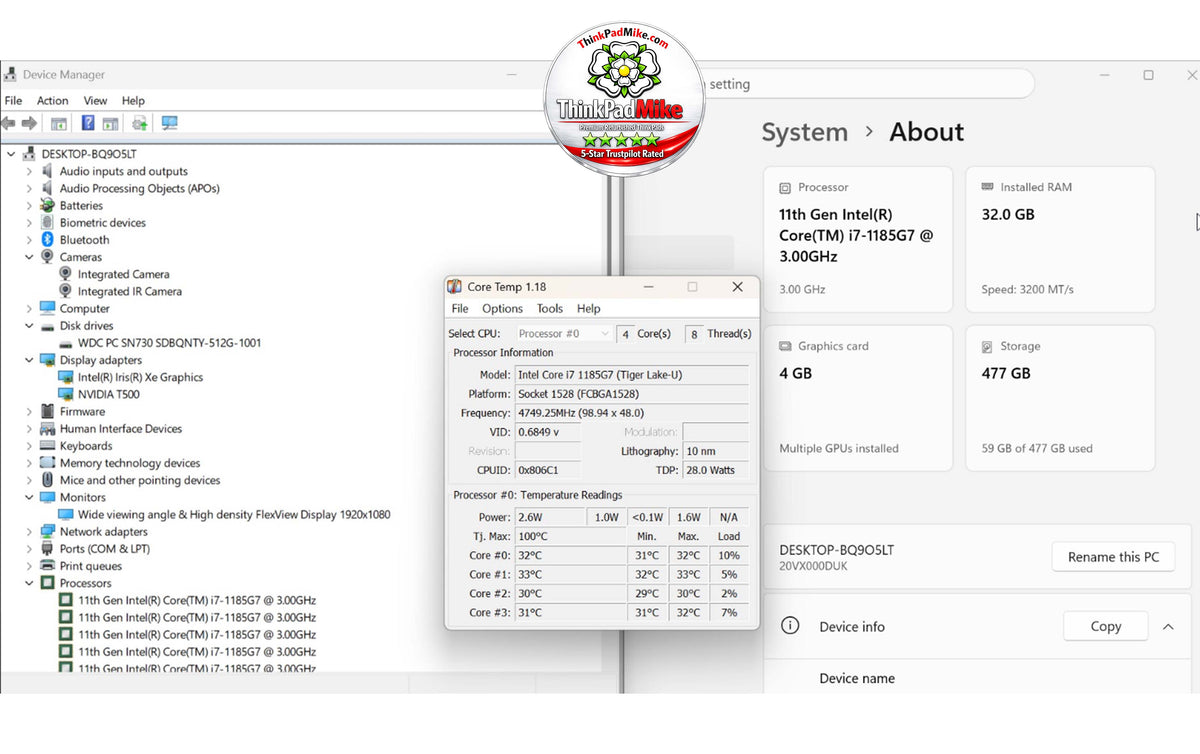
Task: Expand the Human Interface Devices node
Action: coord(29,429)
